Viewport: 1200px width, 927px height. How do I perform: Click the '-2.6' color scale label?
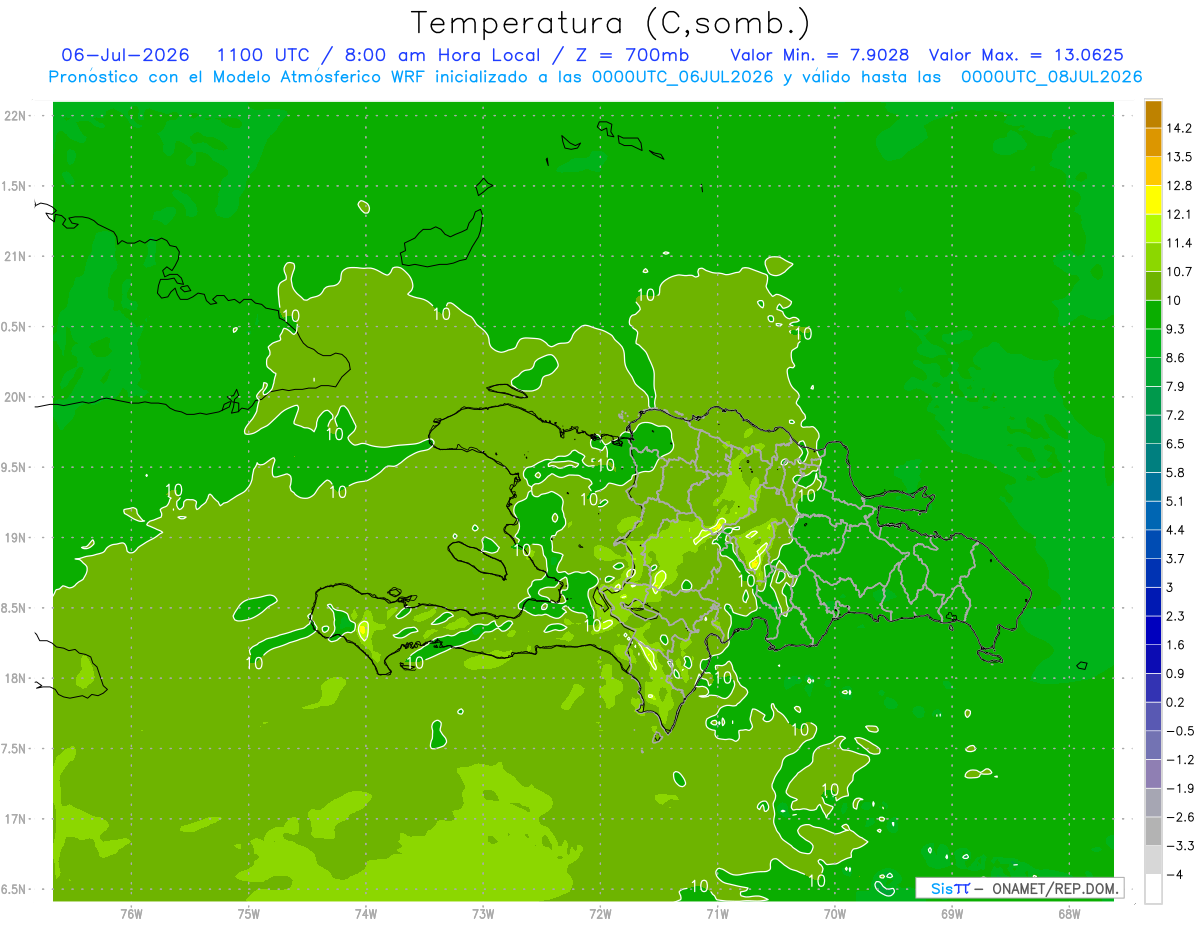click(1179, 817)
